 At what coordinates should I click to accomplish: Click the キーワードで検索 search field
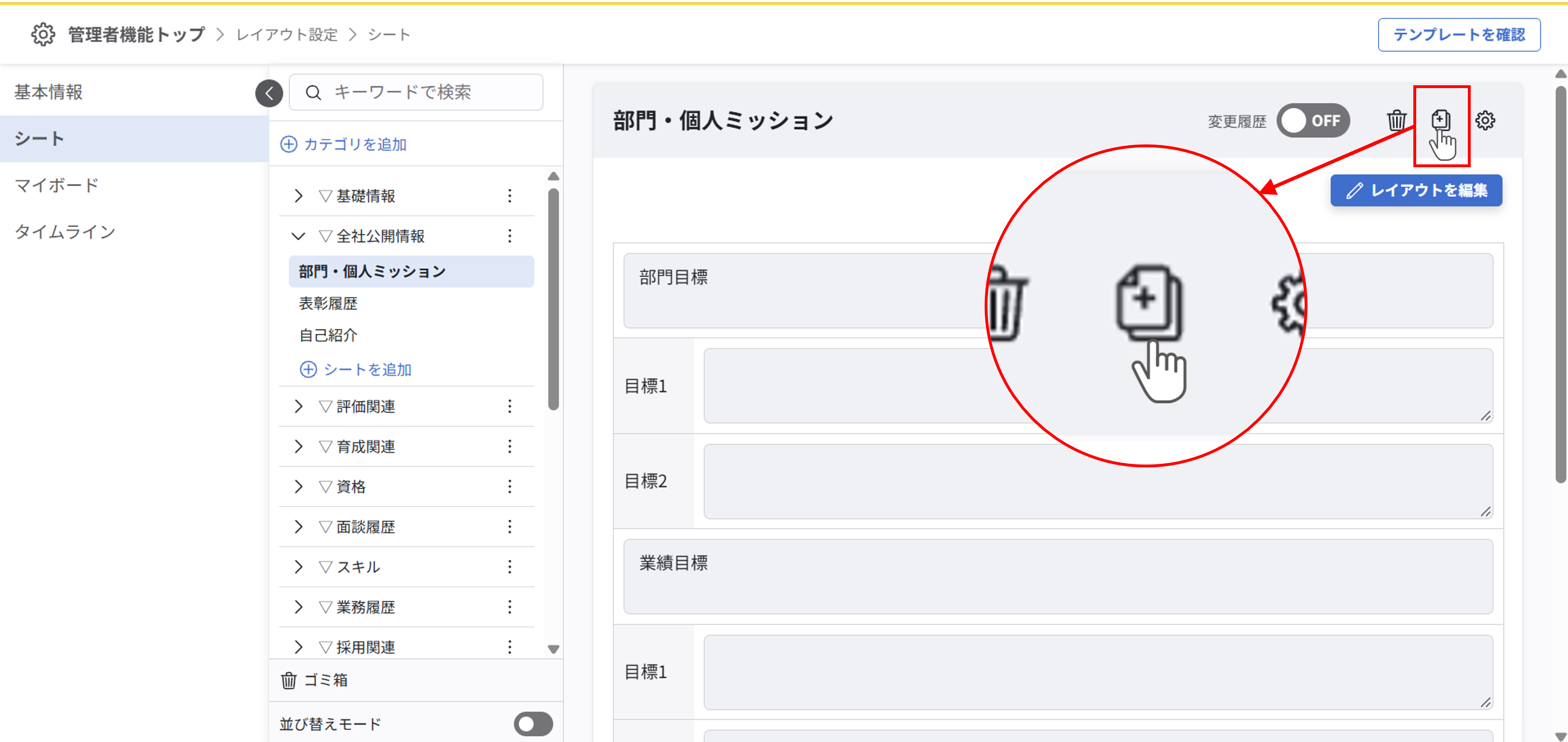[x=416, y=93]
